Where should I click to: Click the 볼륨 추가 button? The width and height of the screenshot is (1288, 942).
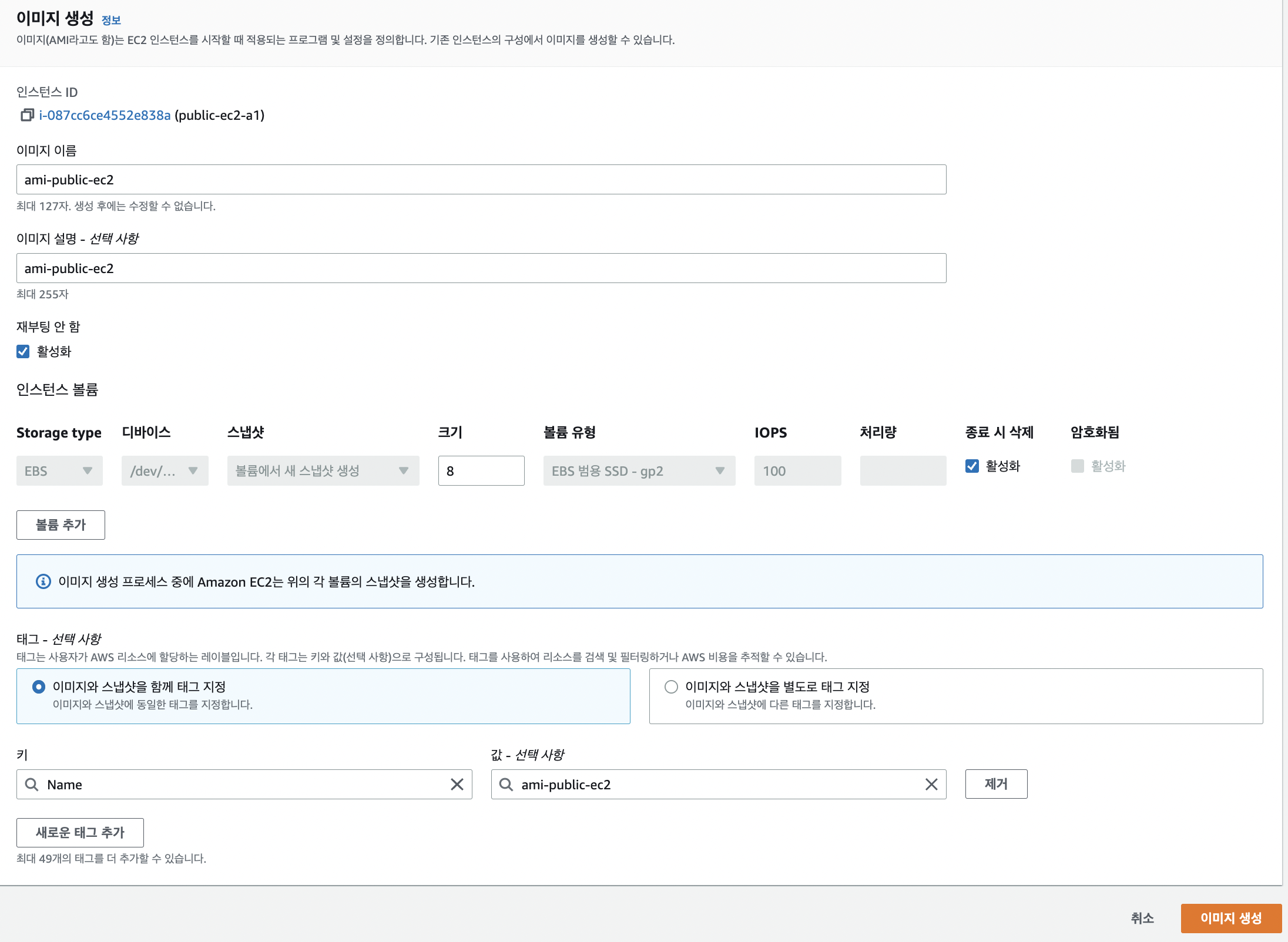(61, 525)
